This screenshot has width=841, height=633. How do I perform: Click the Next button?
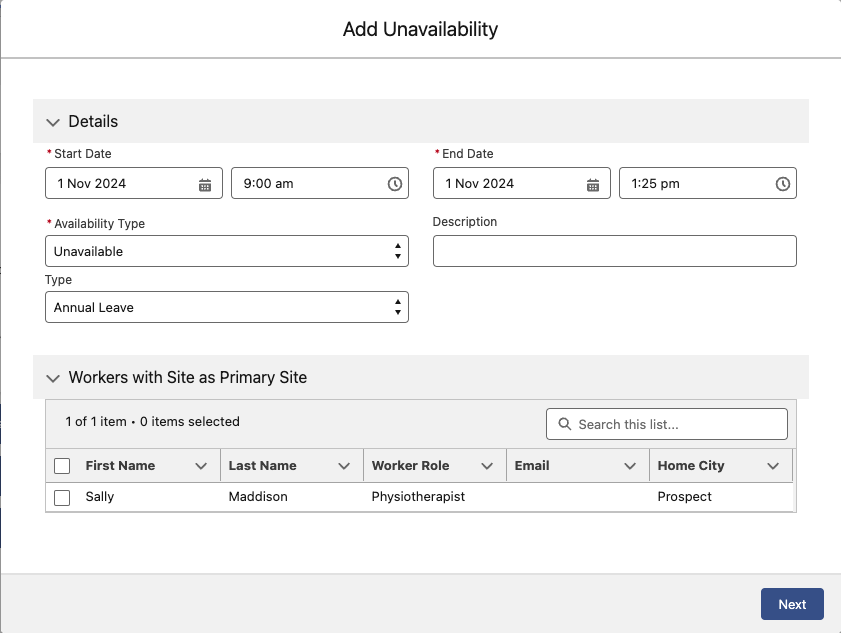tap(792, 604)
